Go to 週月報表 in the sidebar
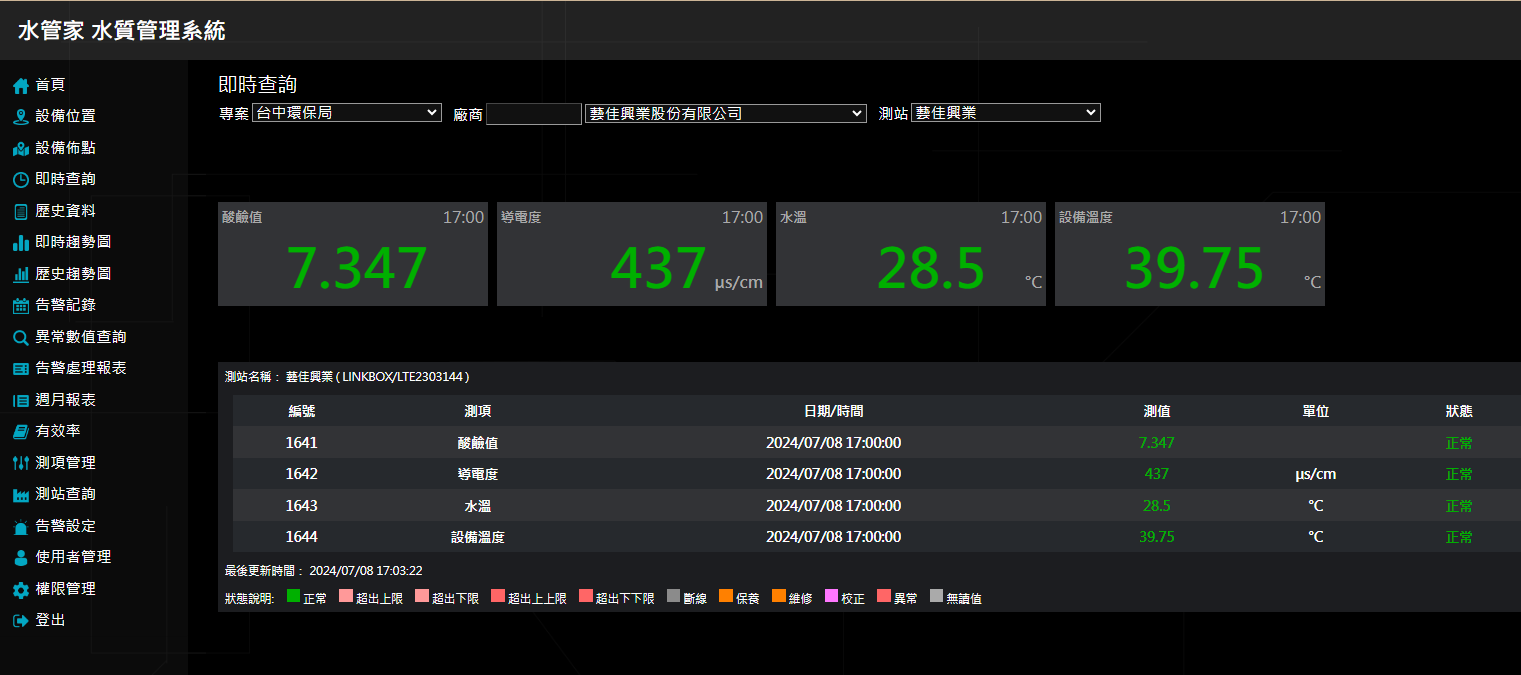 coord(66,400)
